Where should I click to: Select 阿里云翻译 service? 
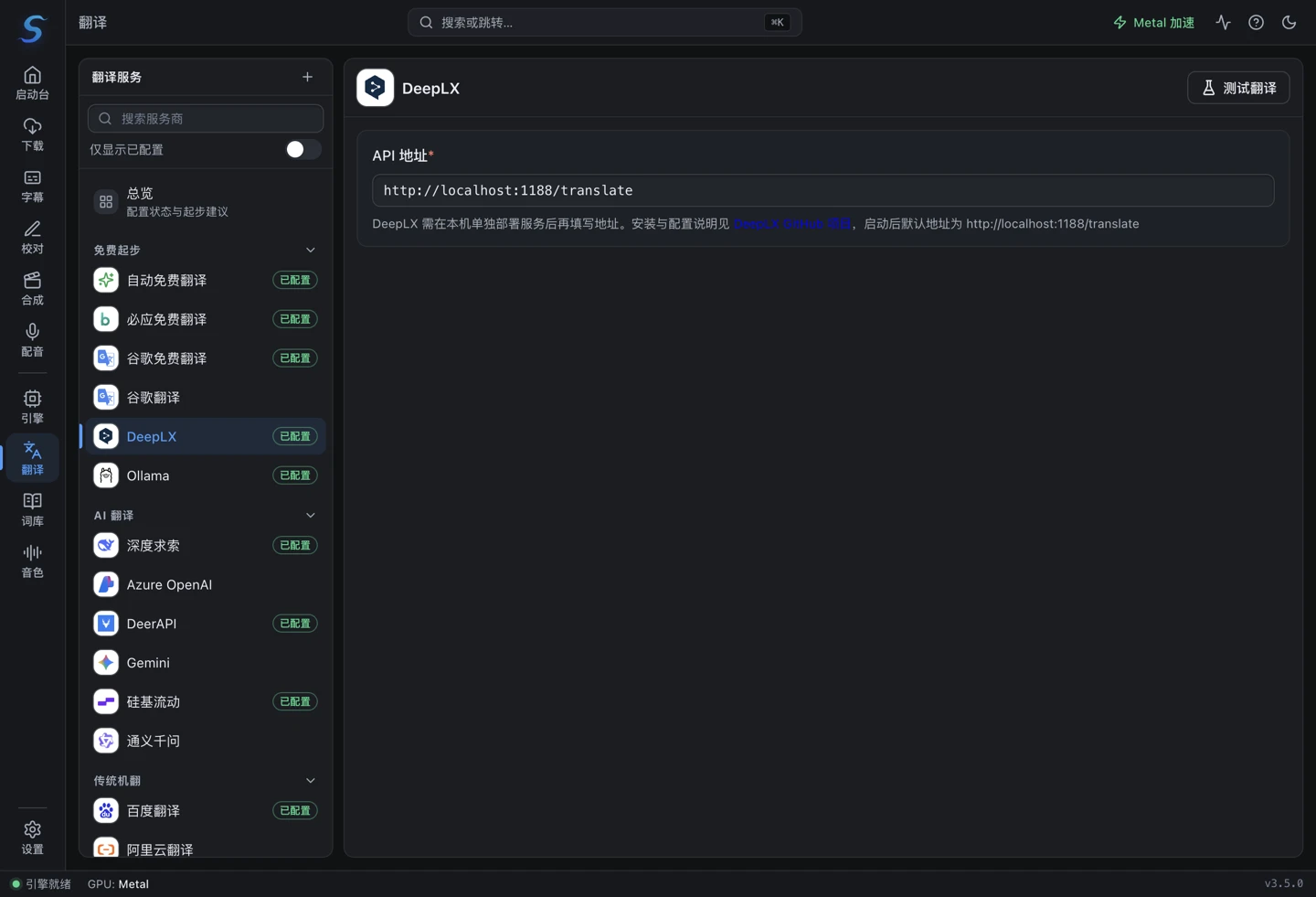[x=206, y=849]
